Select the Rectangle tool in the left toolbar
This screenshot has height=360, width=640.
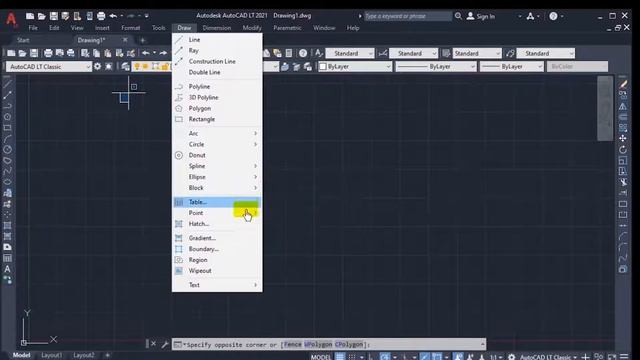(7, 128)
